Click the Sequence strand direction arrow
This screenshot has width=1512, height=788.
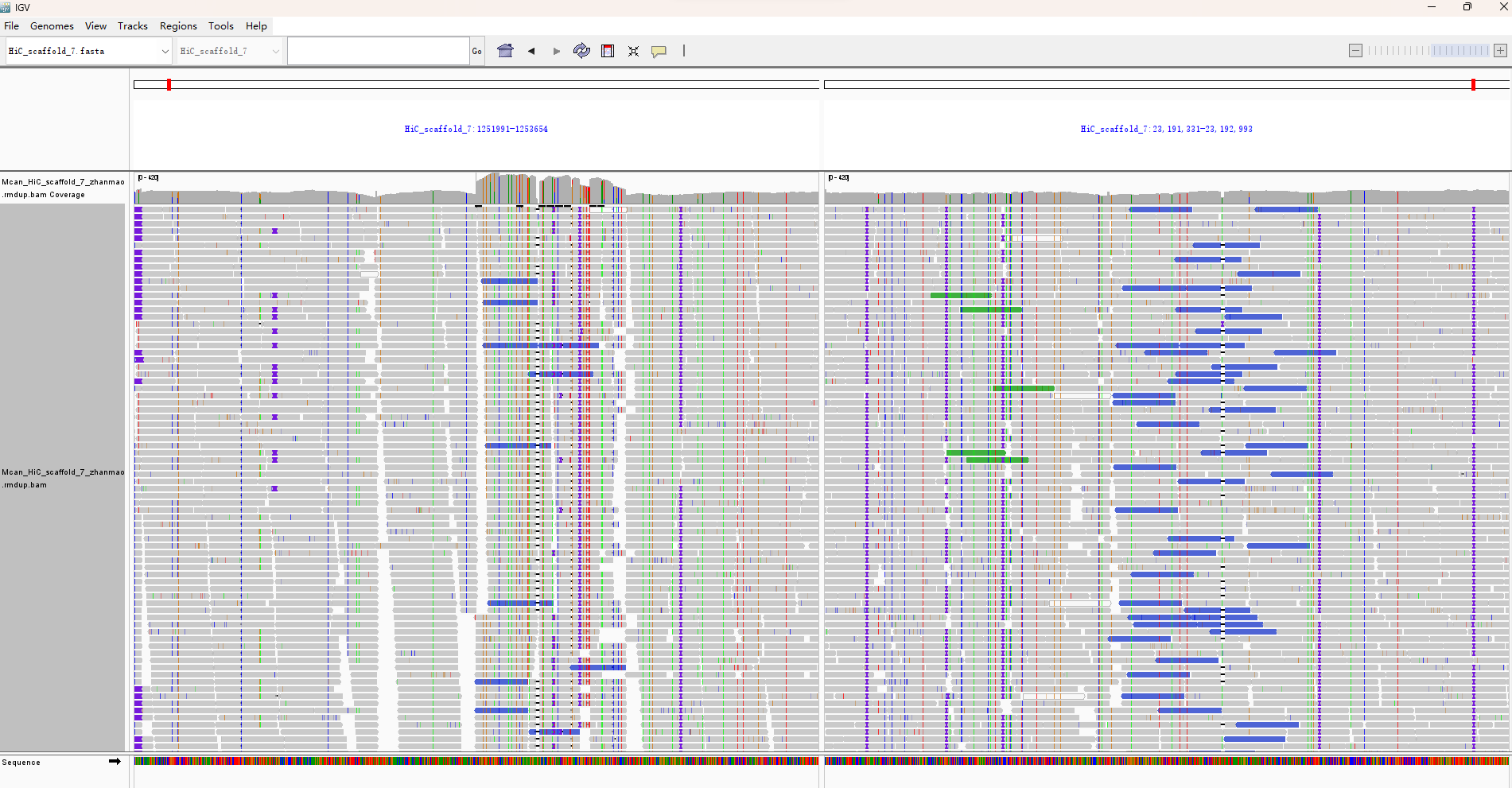115,762
